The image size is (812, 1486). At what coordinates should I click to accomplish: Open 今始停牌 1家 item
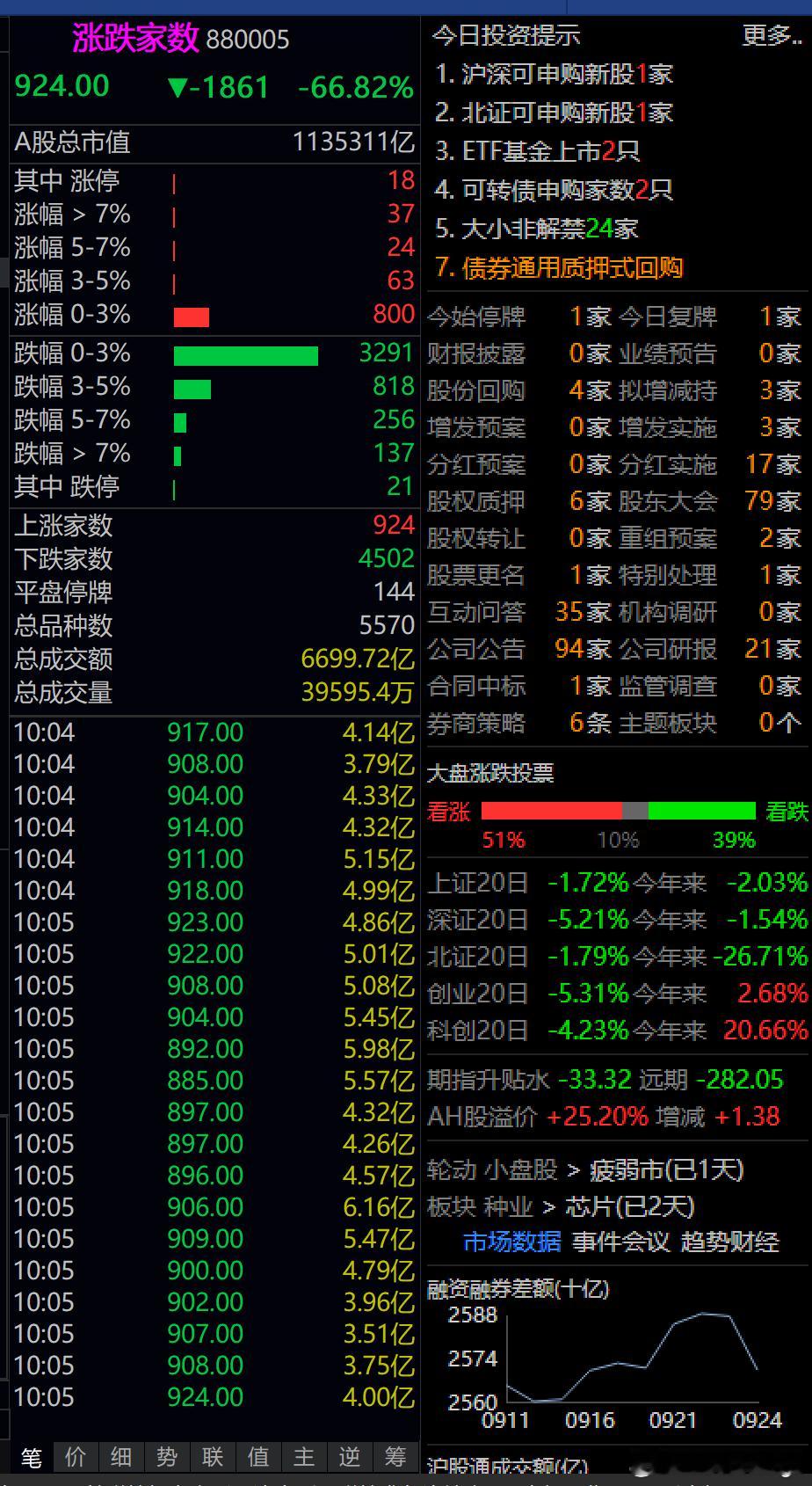(519, 317)
